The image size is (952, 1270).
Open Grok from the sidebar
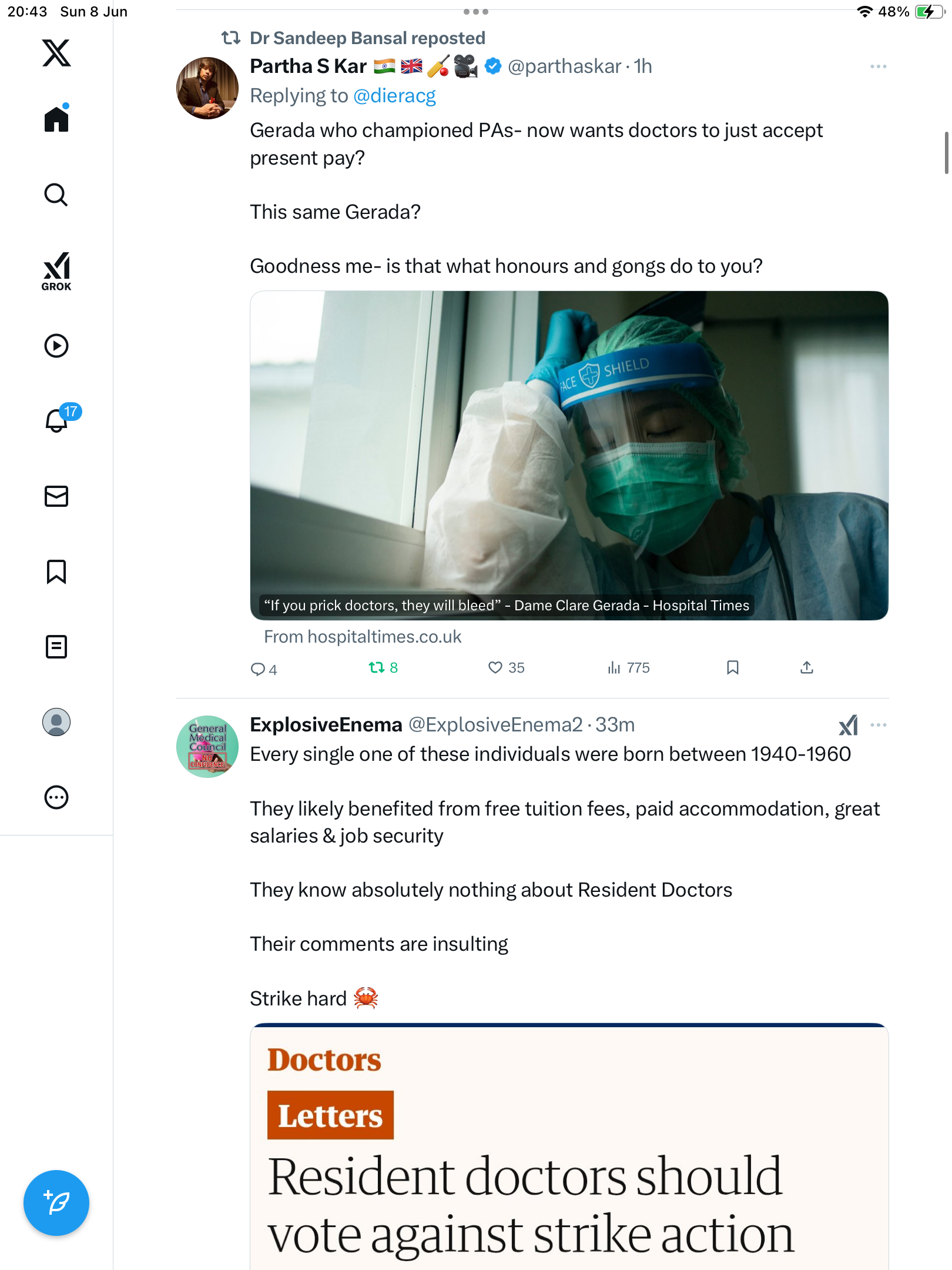click(56, 272)
